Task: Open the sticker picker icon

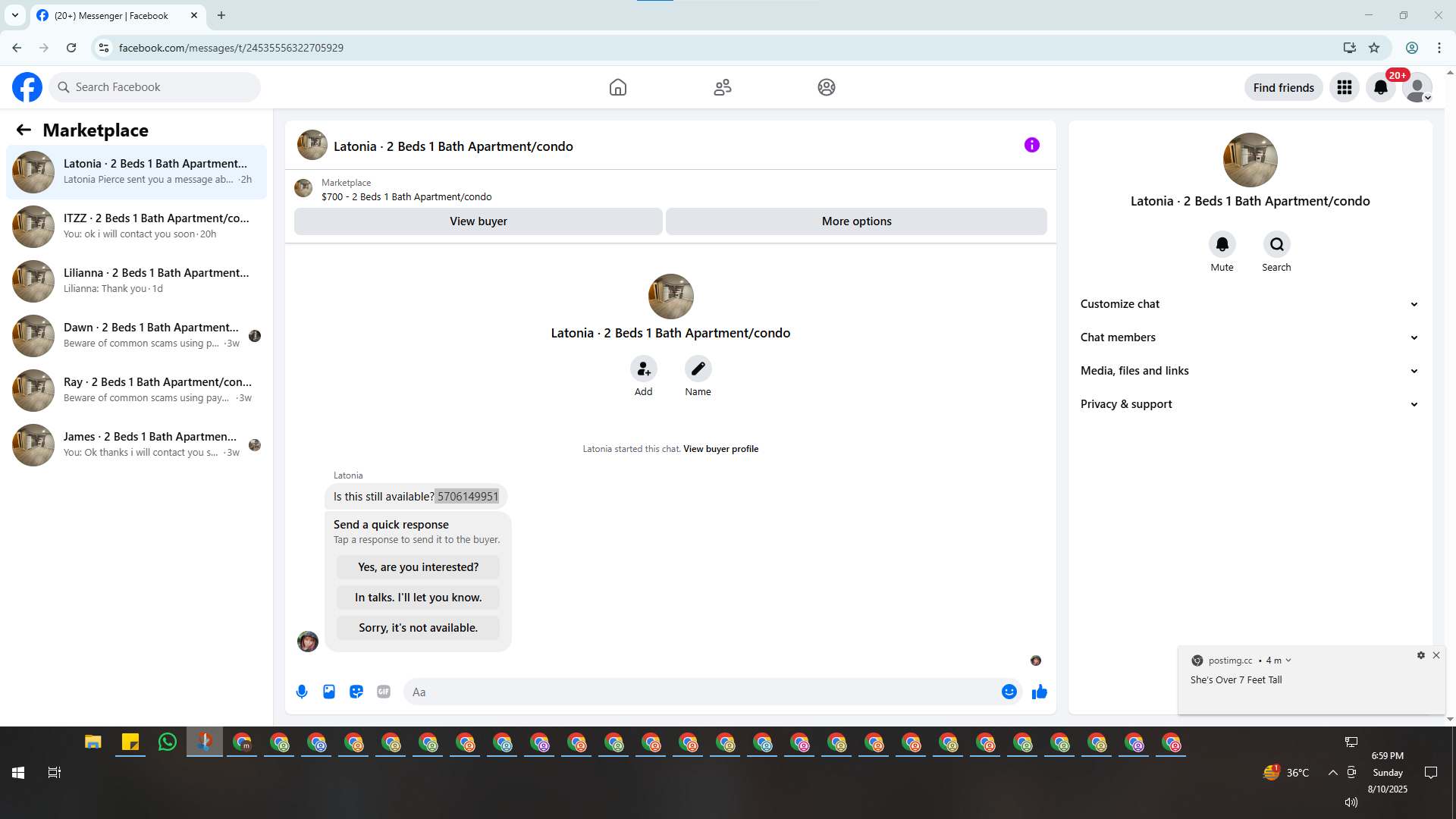Action: point(356,692)
